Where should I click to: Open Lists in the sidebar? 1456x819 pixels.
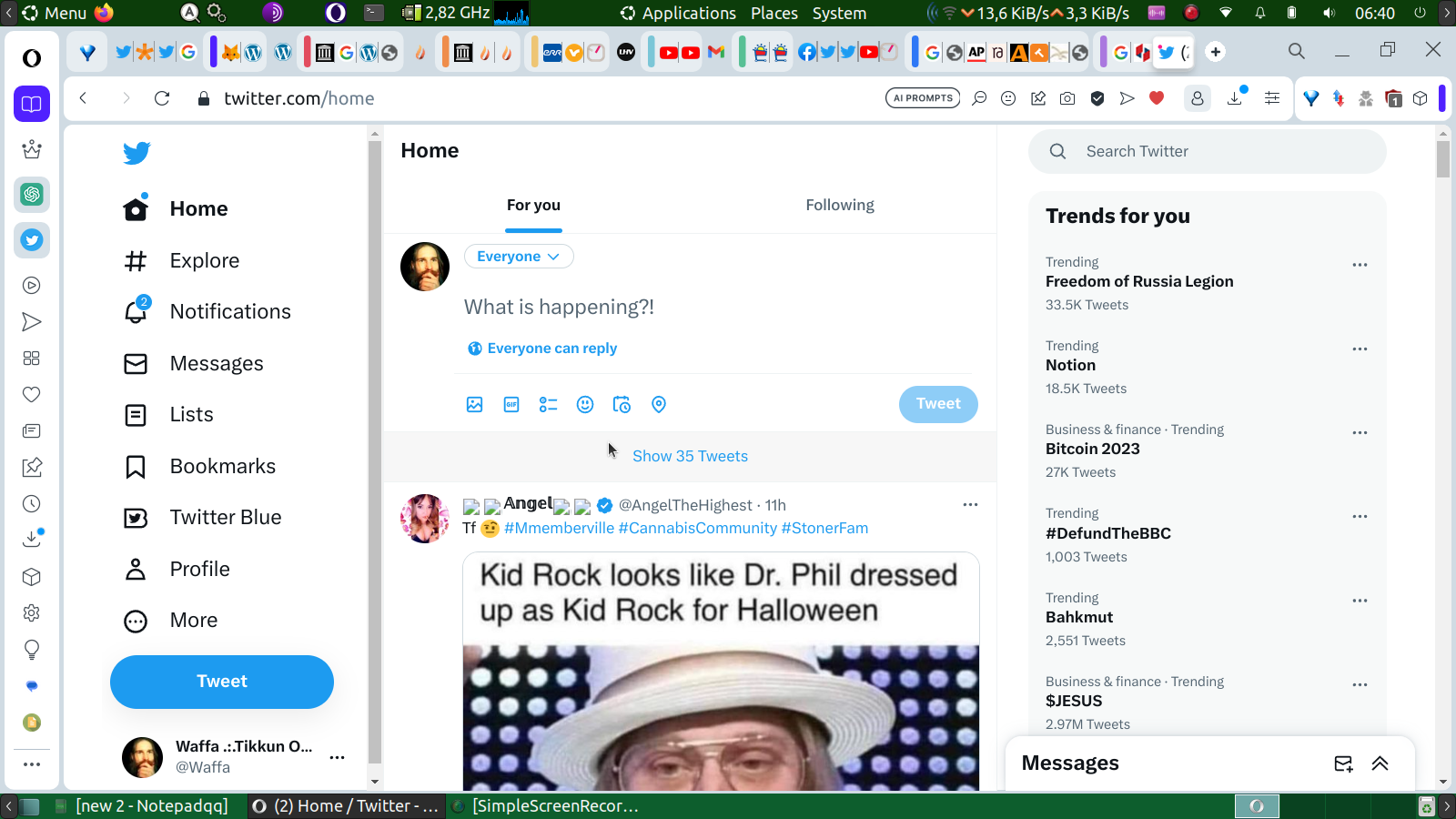[169, 415]
